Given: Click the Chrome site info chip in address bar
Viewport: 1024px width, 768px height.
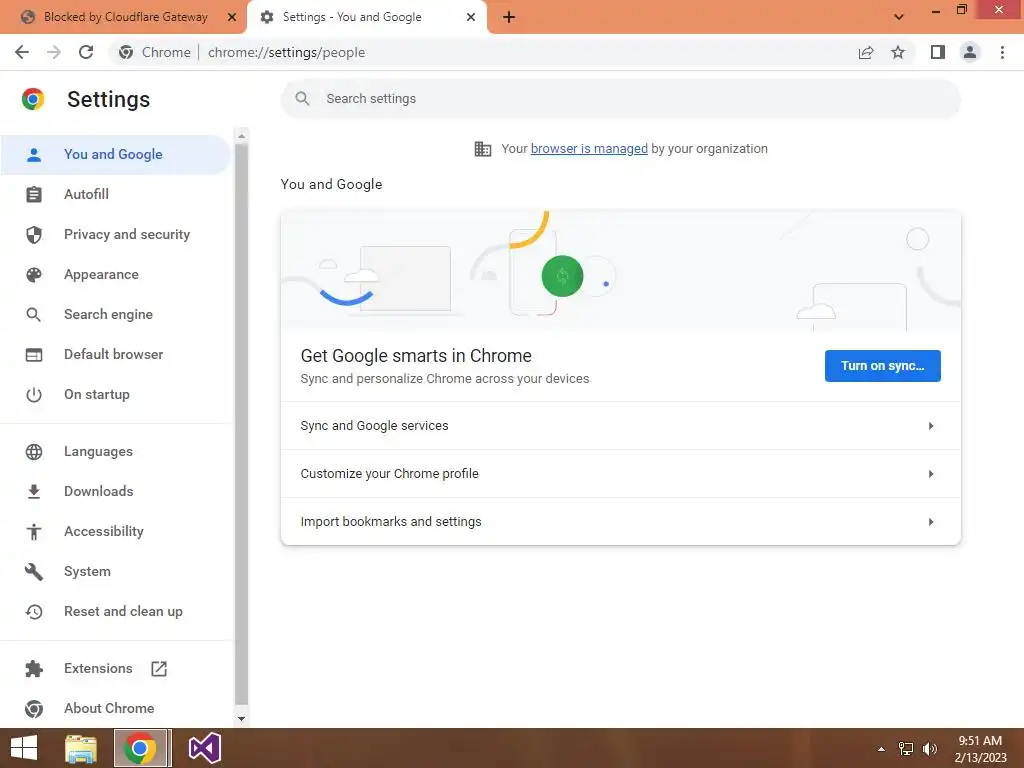Looking at the screenshot, I should pyautogui.click(x=155, y=52).
